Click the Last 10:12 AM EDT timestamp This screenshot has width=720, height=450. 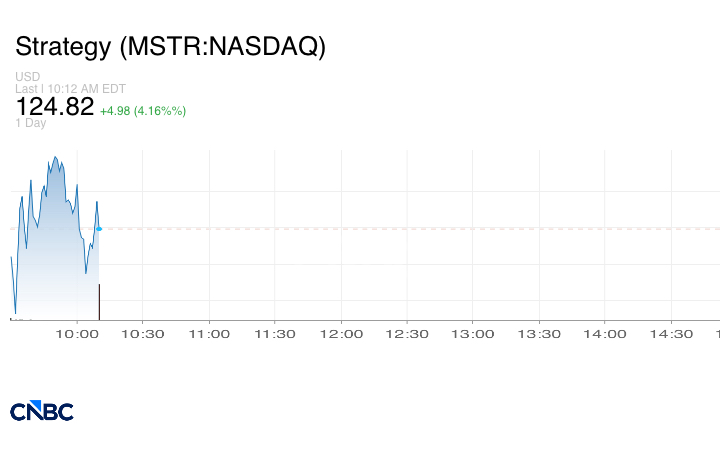point(68,88)
